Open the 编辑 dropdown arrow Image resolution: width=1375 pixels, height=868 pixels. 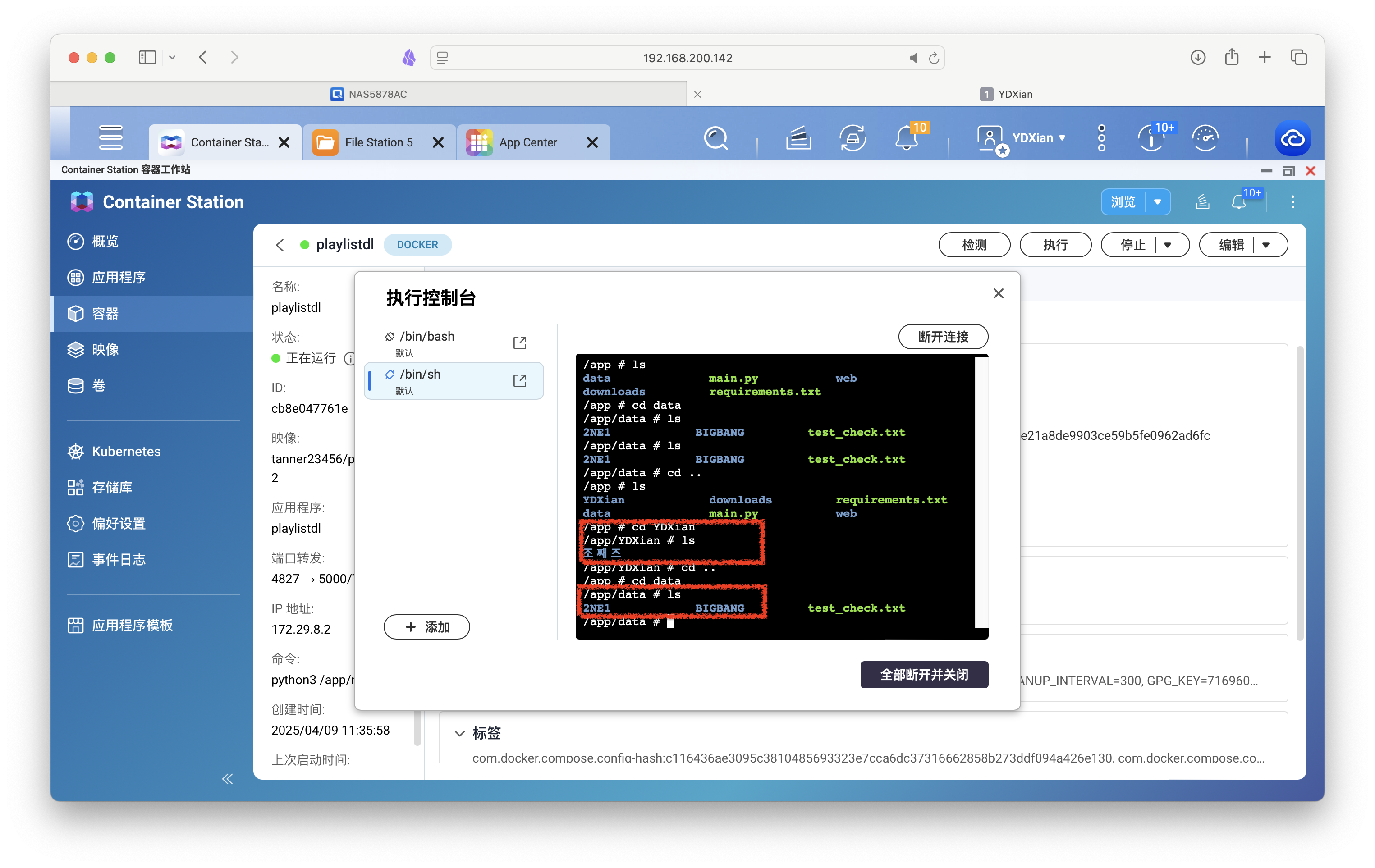tap(1266, 245)
